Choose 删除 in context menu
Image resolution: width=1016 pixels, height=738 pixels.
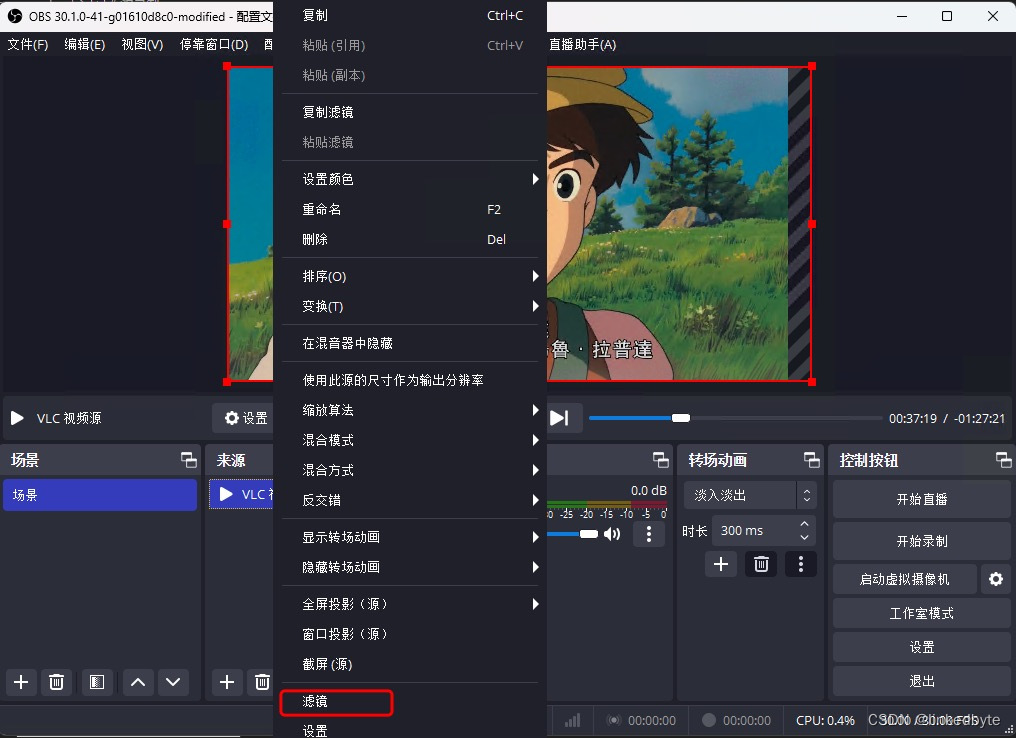tap(410, 239)
